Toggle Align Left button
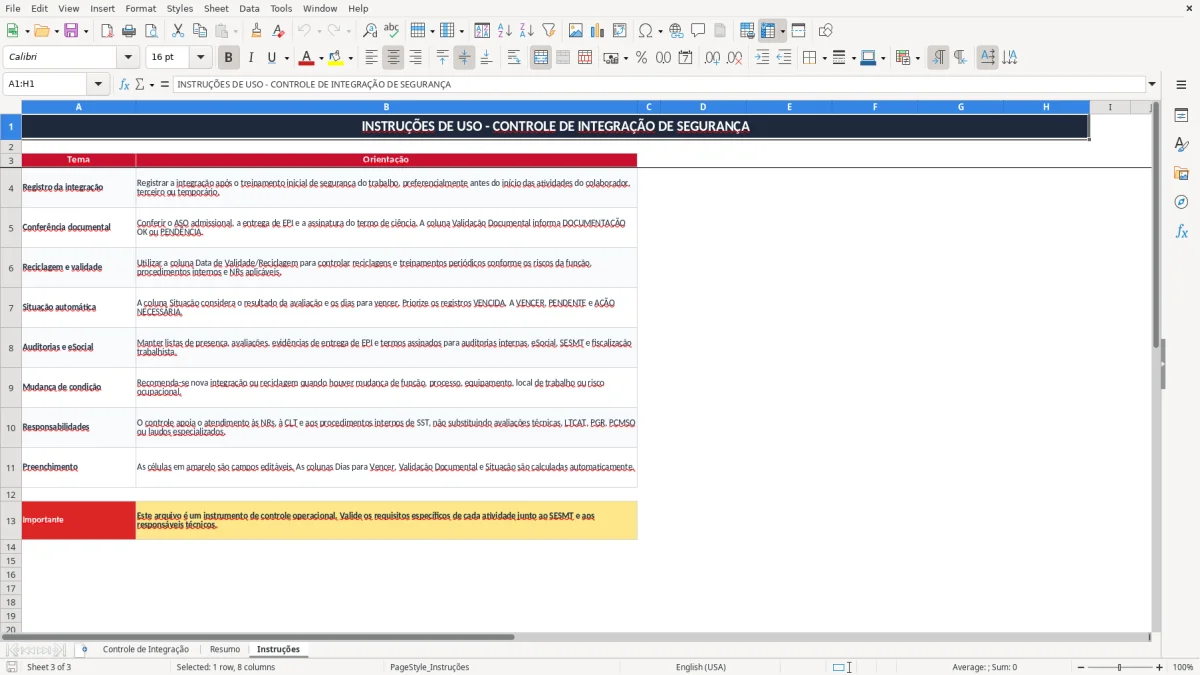The width and height of the screenshot is (1200, 675). pyautogui.click(x=371, y=58)
